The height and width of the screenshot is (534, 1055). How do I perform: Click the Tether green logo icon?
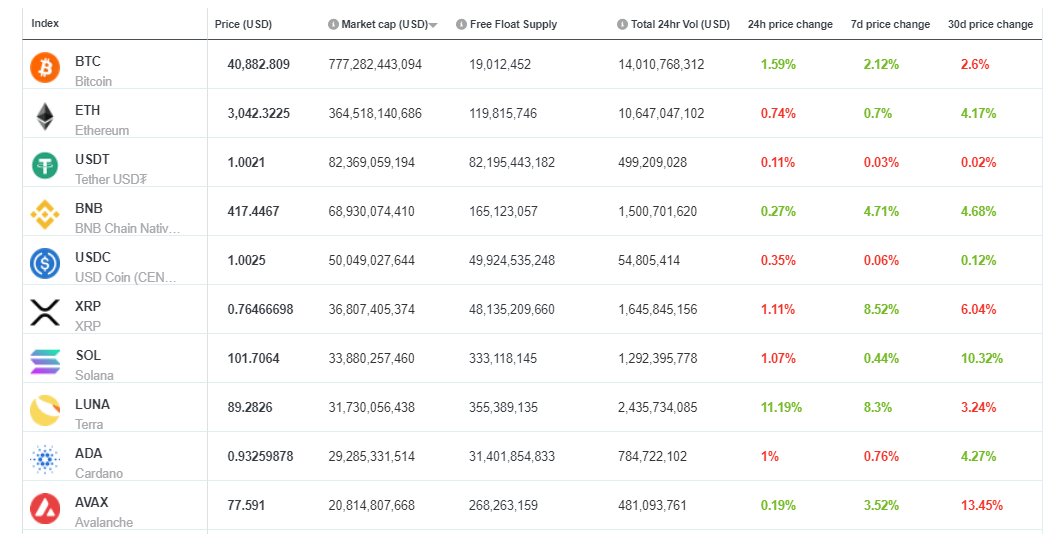(x=45, y=165)
